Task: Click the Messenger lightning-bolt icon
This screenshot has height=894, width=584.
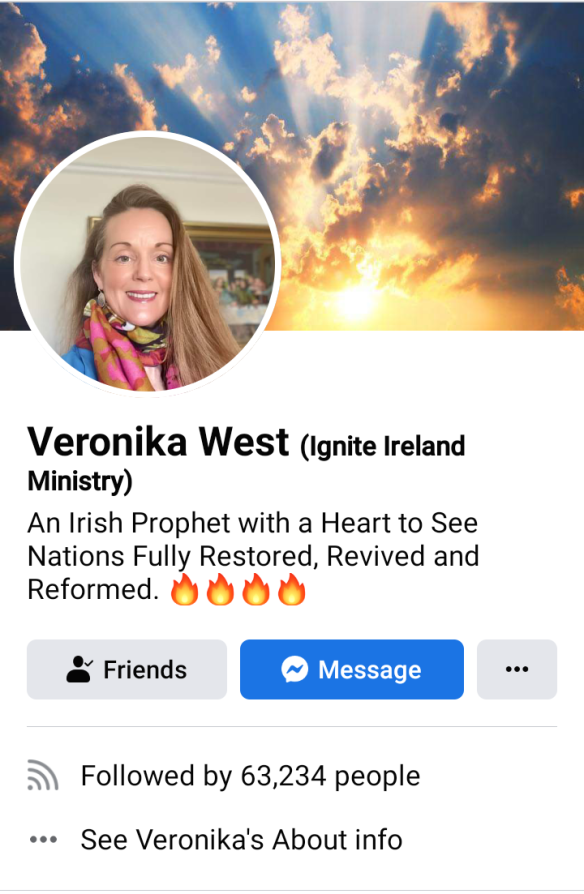Action: 294,669
